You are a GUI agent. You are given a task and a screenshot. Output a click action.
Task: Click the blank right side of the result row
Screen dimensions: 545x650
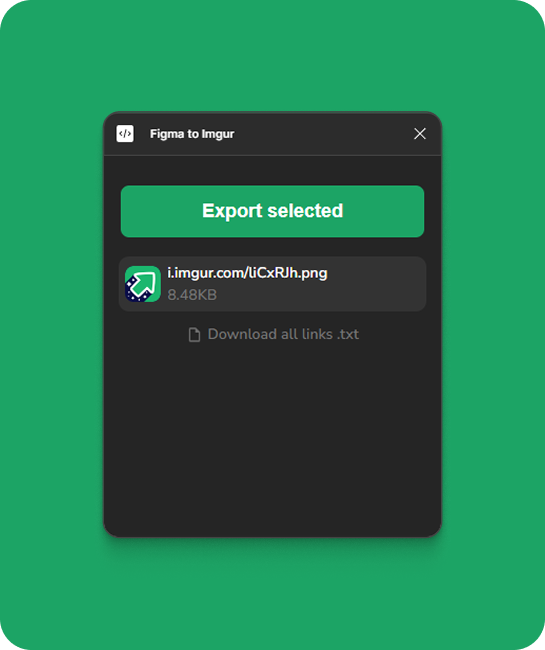pyautogui.click(x=375, y=284)
